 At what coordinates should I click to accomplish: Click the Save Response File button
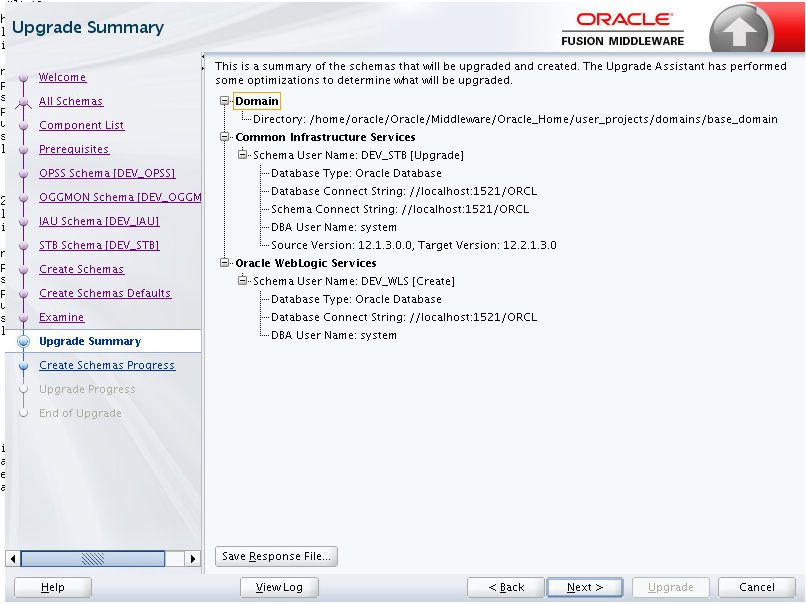(276, 556)
